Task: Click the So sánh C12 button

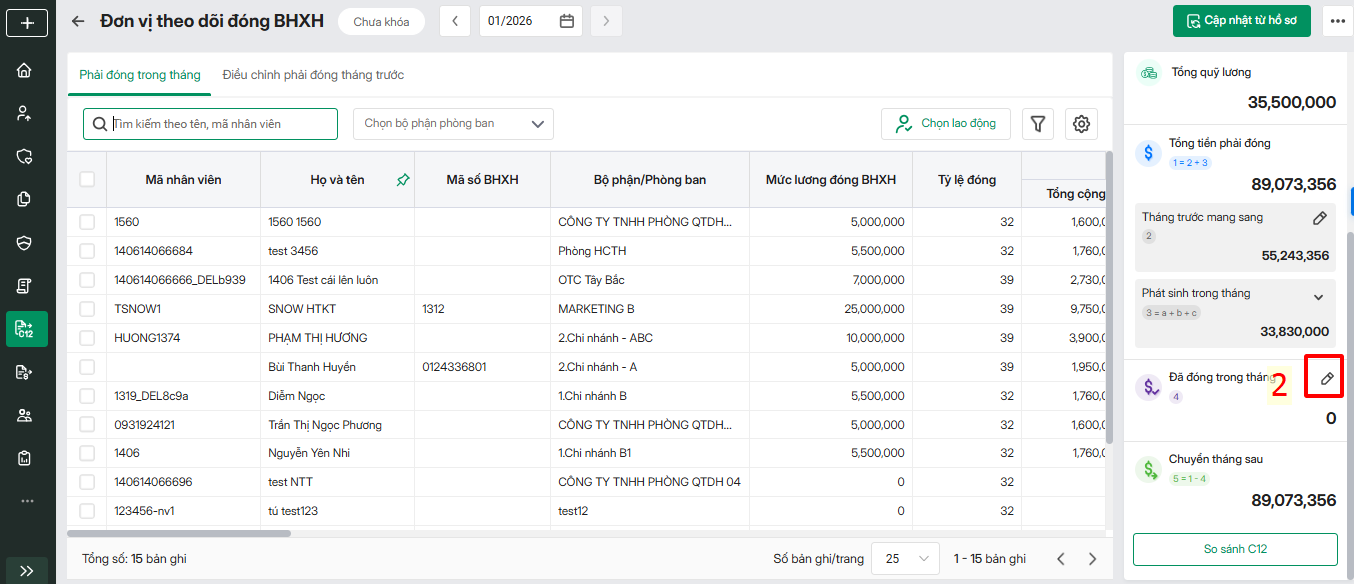Action: tap(1235, 549)
